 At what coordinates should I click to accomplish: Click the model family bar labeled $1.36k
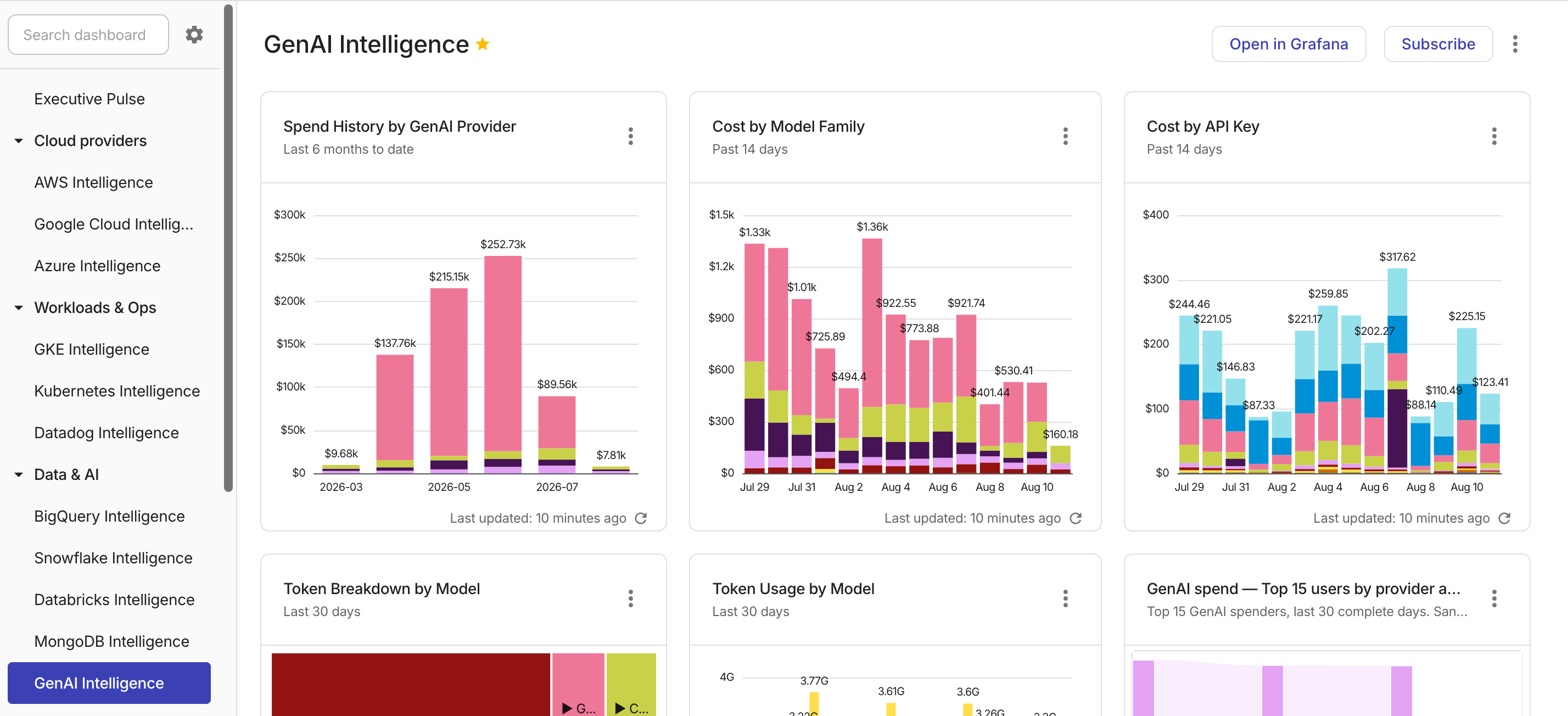(872, 356)
